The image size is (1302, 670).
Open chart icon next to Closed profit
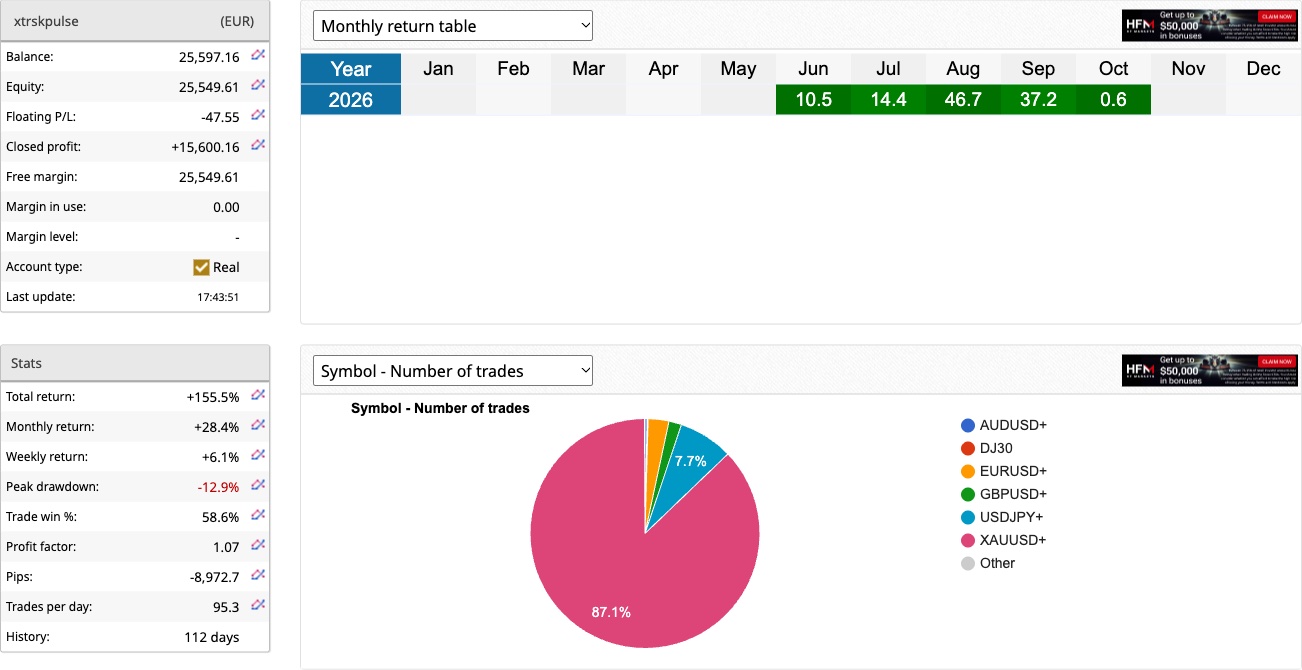tap(258, 145)
